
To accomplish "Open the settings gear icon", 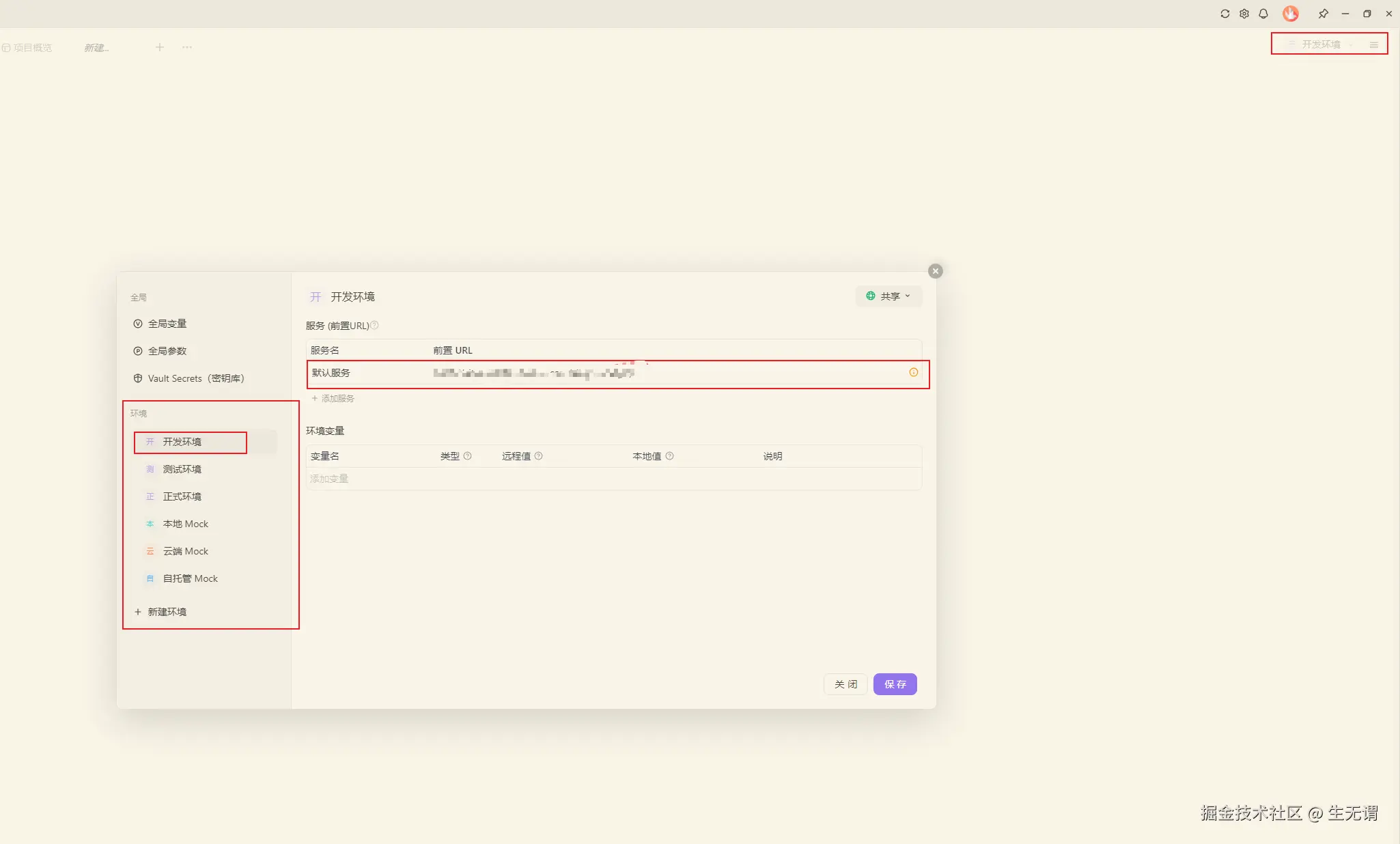I will click(x=1244, y=14).
